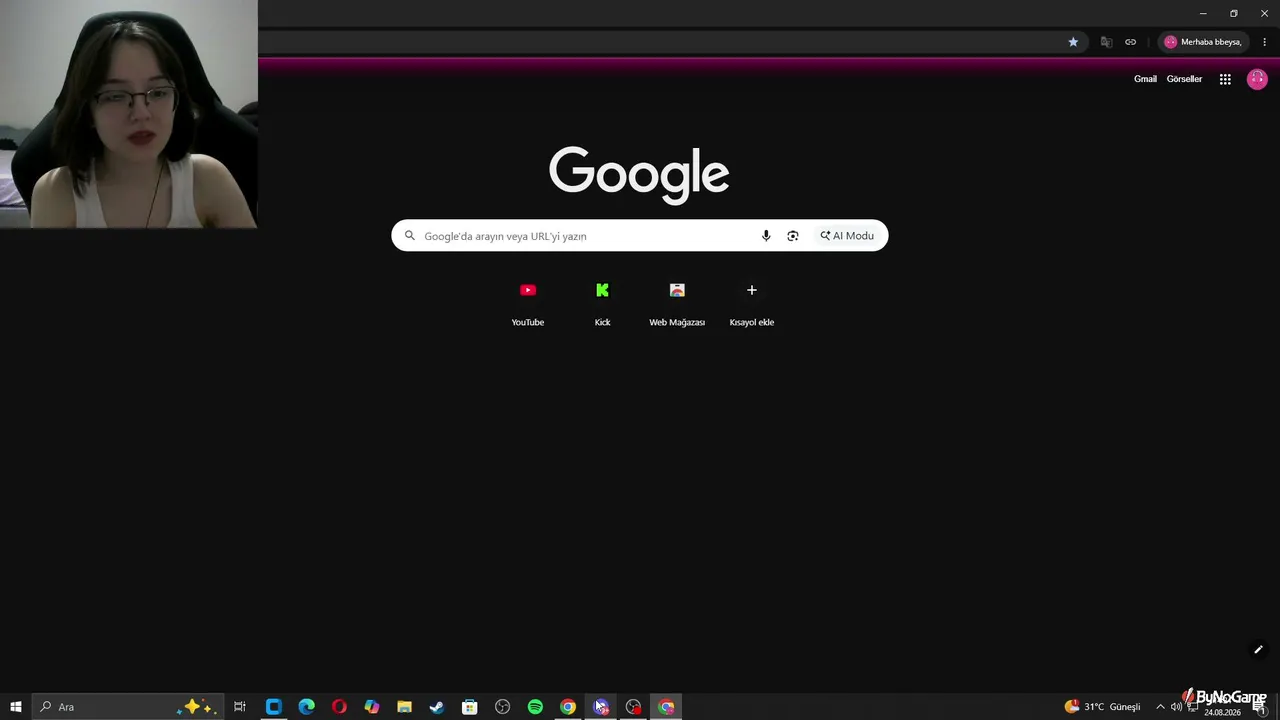Launch Steam from the taskbar
The image size is (1280, 720).
437,707
